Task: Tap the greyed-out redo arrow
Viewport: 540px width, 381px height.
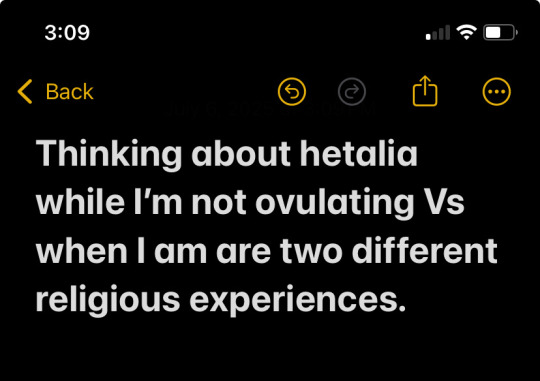Action: (352, 92)
